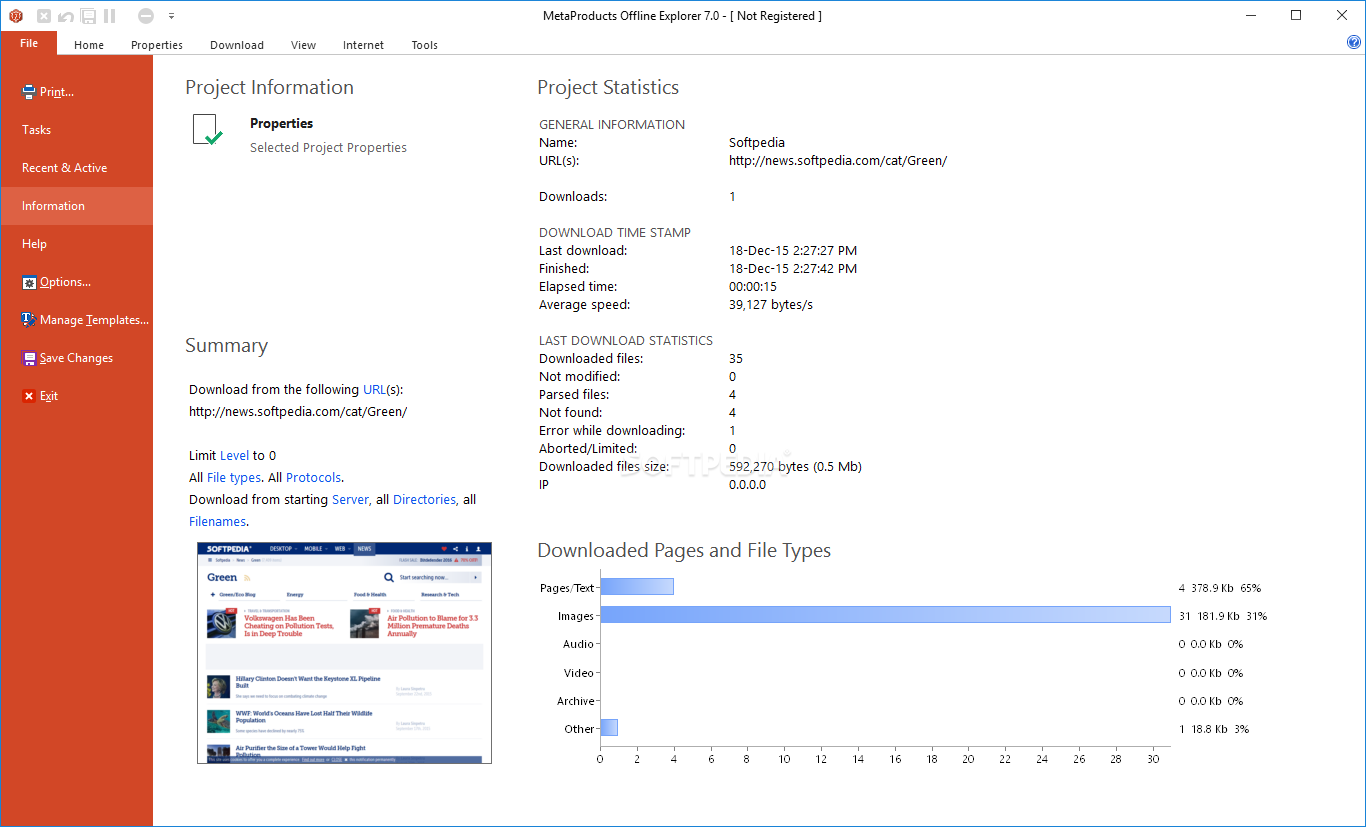Follow the URL link in Summary

point(374,390)
